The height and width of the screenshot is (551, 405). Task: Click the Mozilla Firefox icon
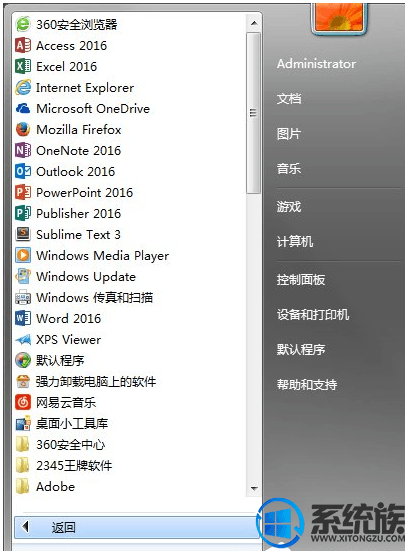[x=23, y=129]
